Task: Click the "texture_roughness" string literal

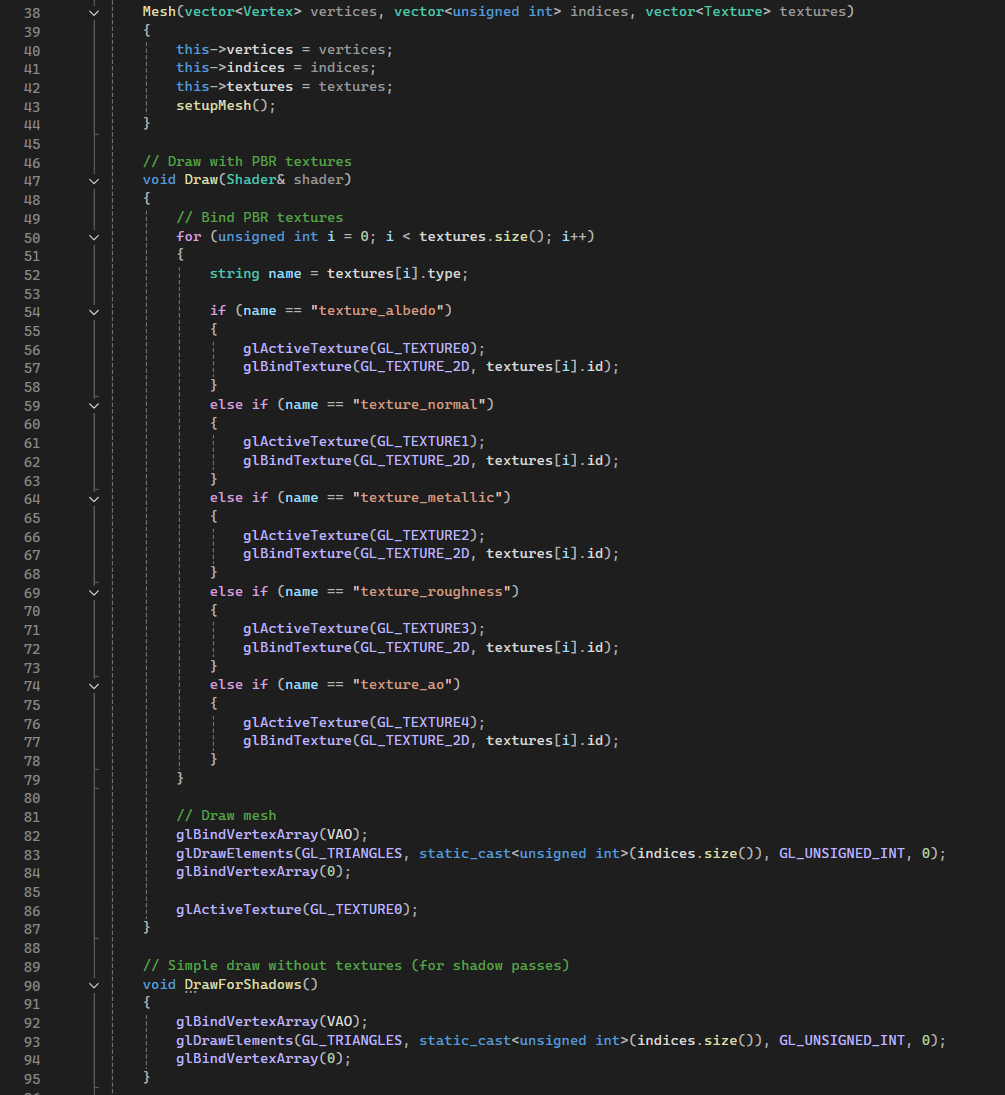Action: [435, 591]
